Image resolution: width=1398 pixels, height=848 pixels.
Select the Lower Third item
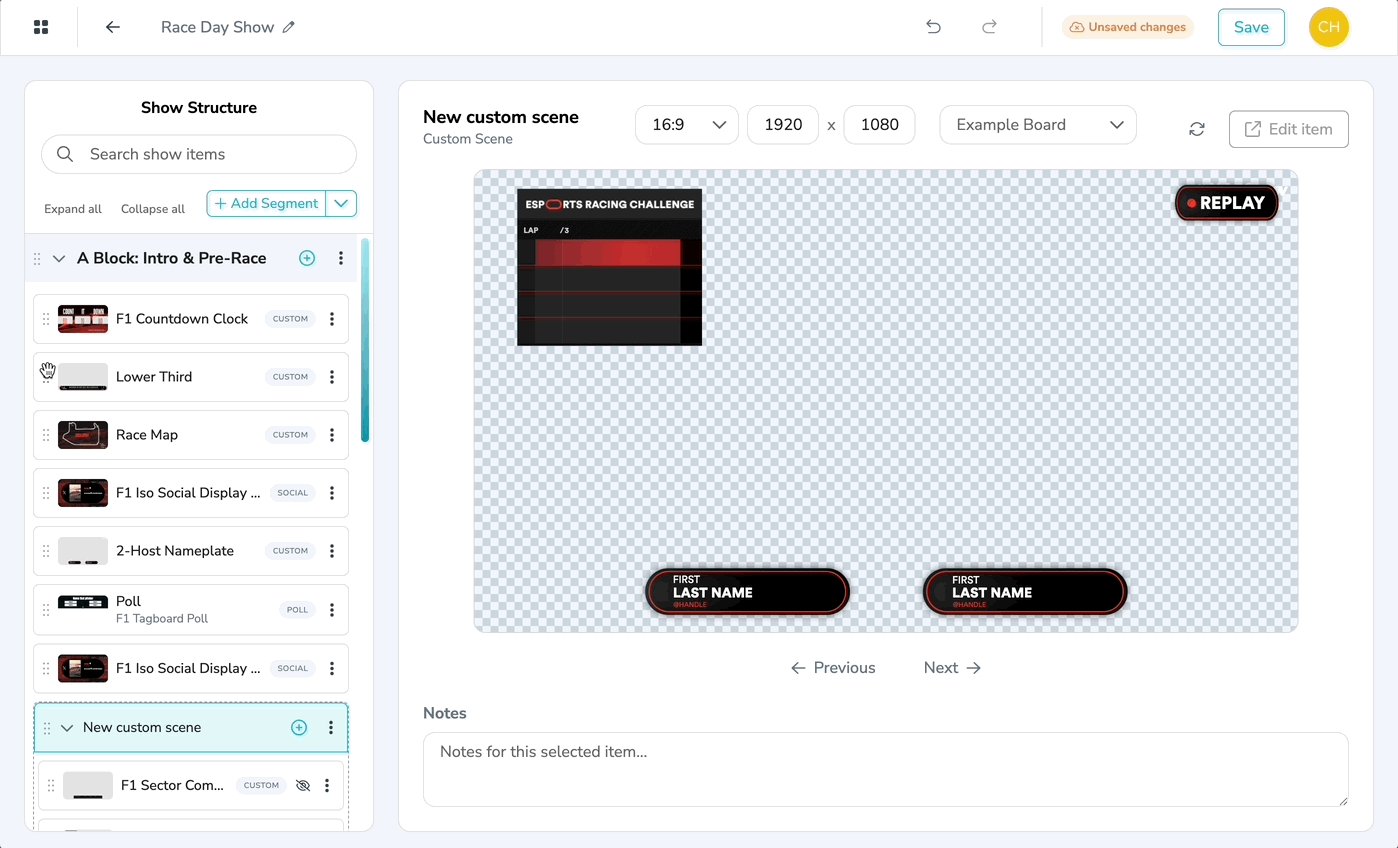[191, 377]
